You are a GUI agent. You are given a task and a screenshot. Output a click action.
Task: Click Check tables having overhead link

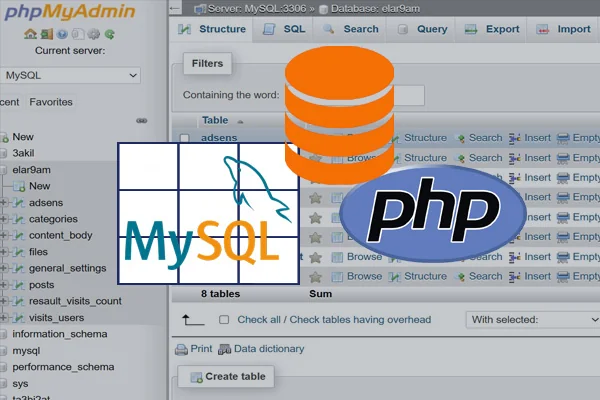pyautogui.click(x=360, y=320)
